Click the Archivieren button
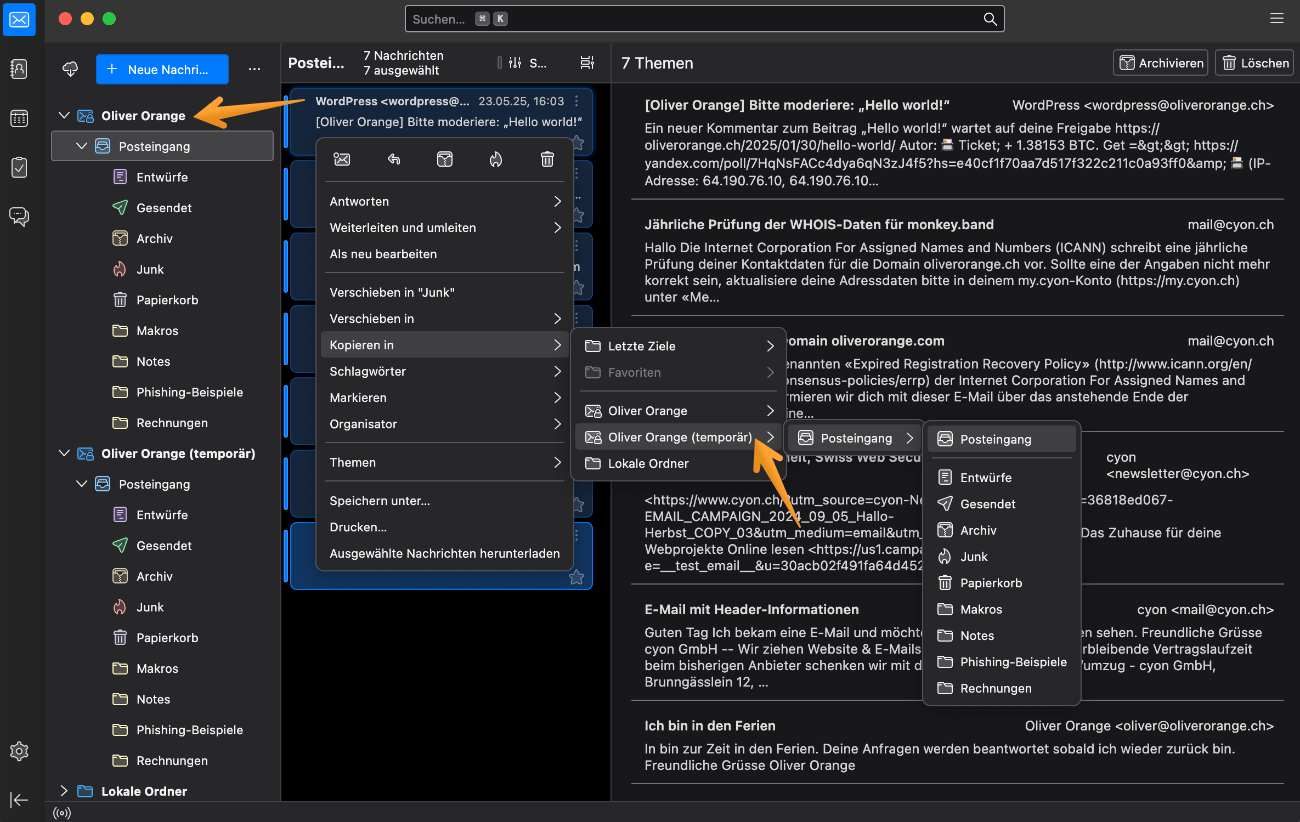 [x=1160, y=63]
